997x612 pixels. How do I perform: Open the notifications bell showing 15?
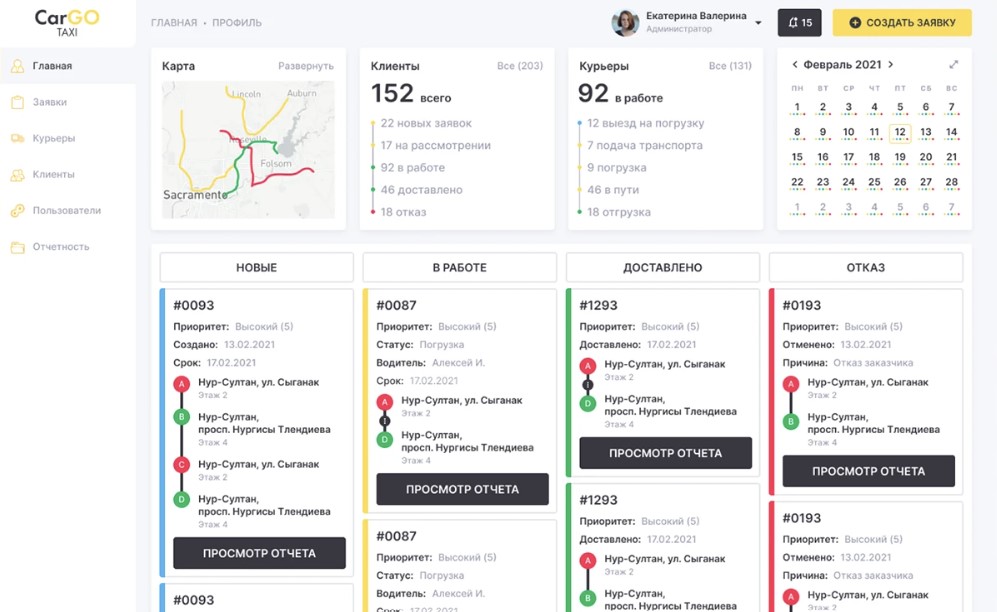(x=799, y=23)
